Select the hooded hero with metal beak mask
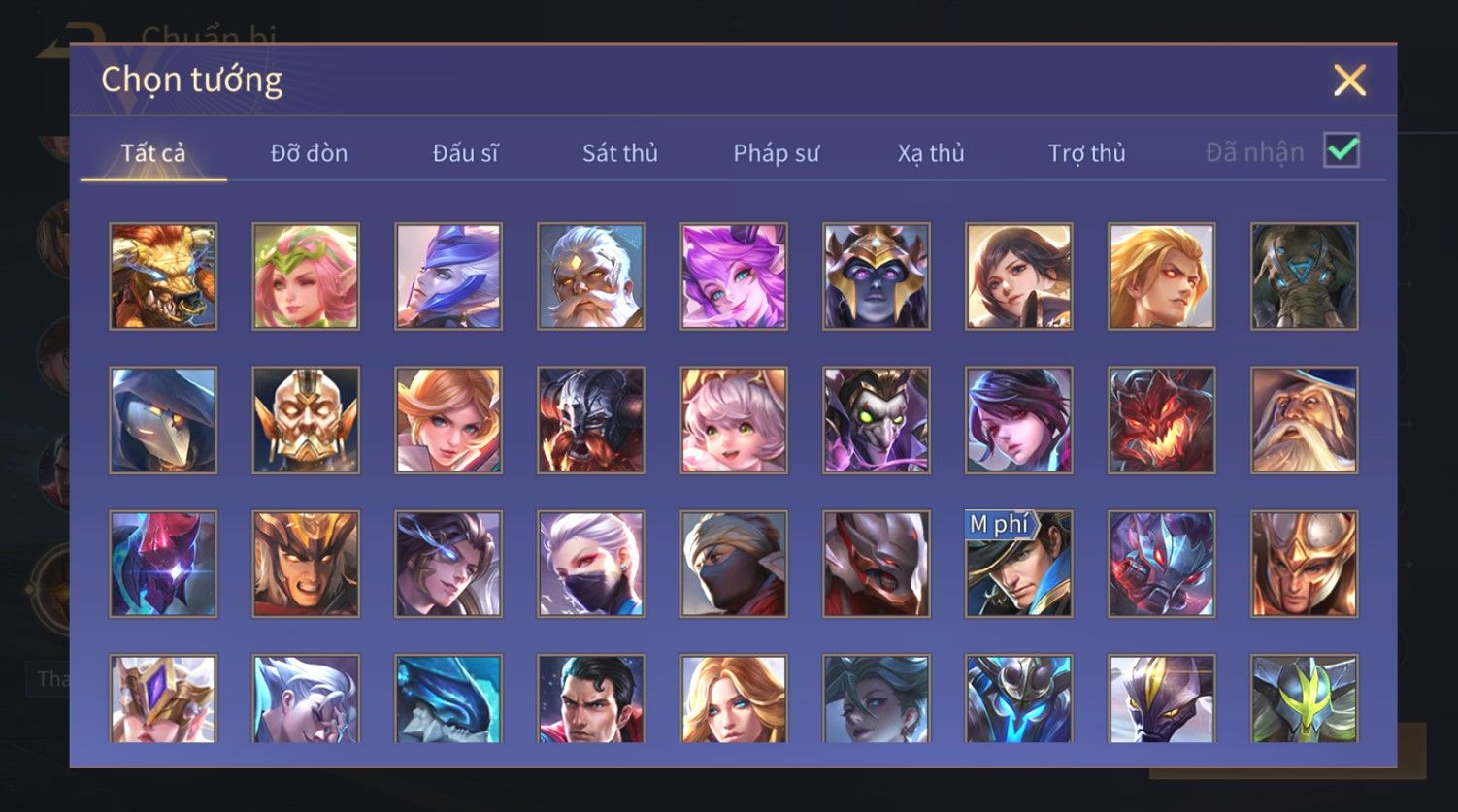The width and height of the screenshot is (1458, 812). [163, 420]
